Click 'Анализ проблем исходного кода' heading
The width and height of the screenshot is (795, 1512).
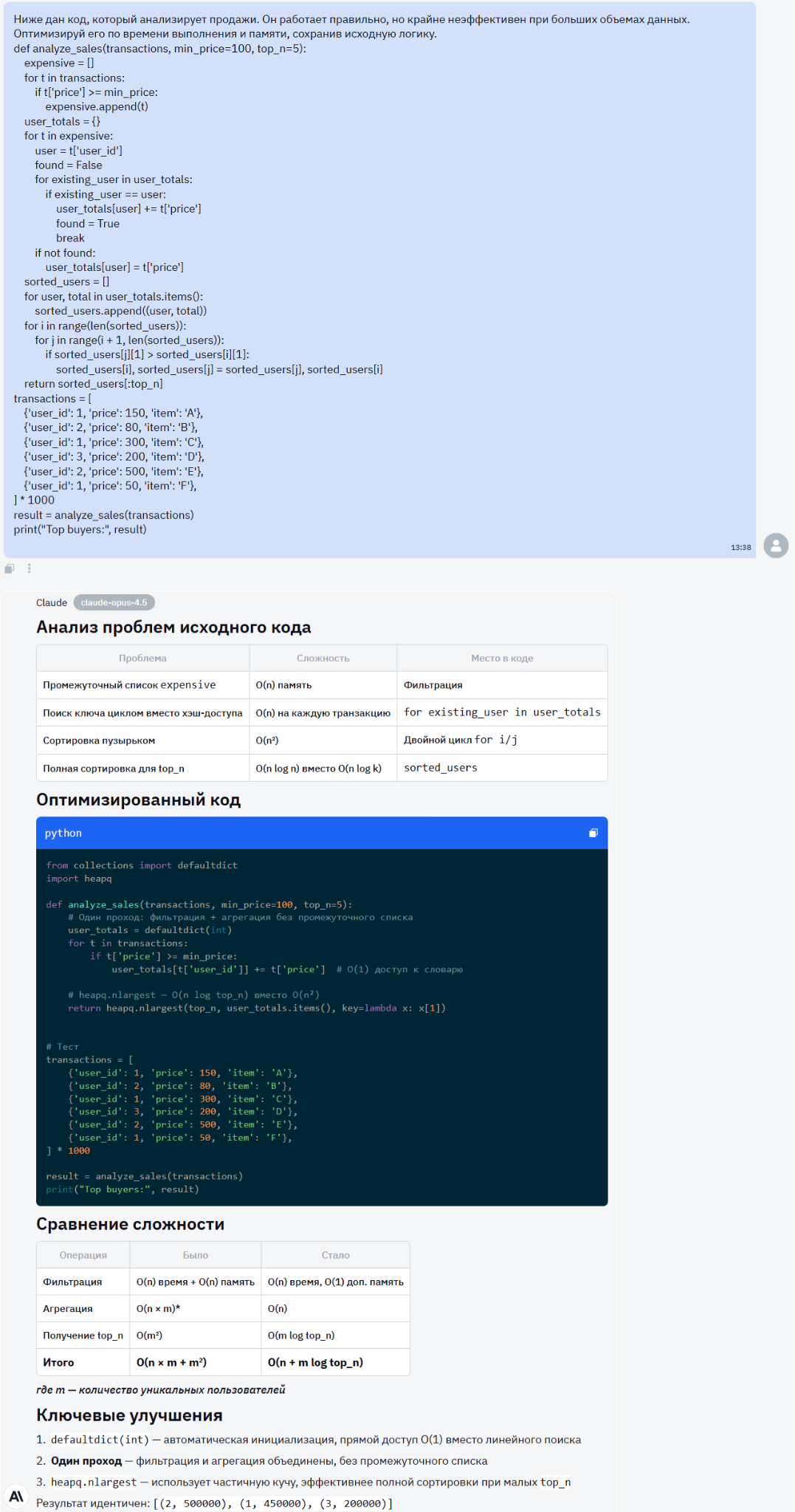(173, 627)
